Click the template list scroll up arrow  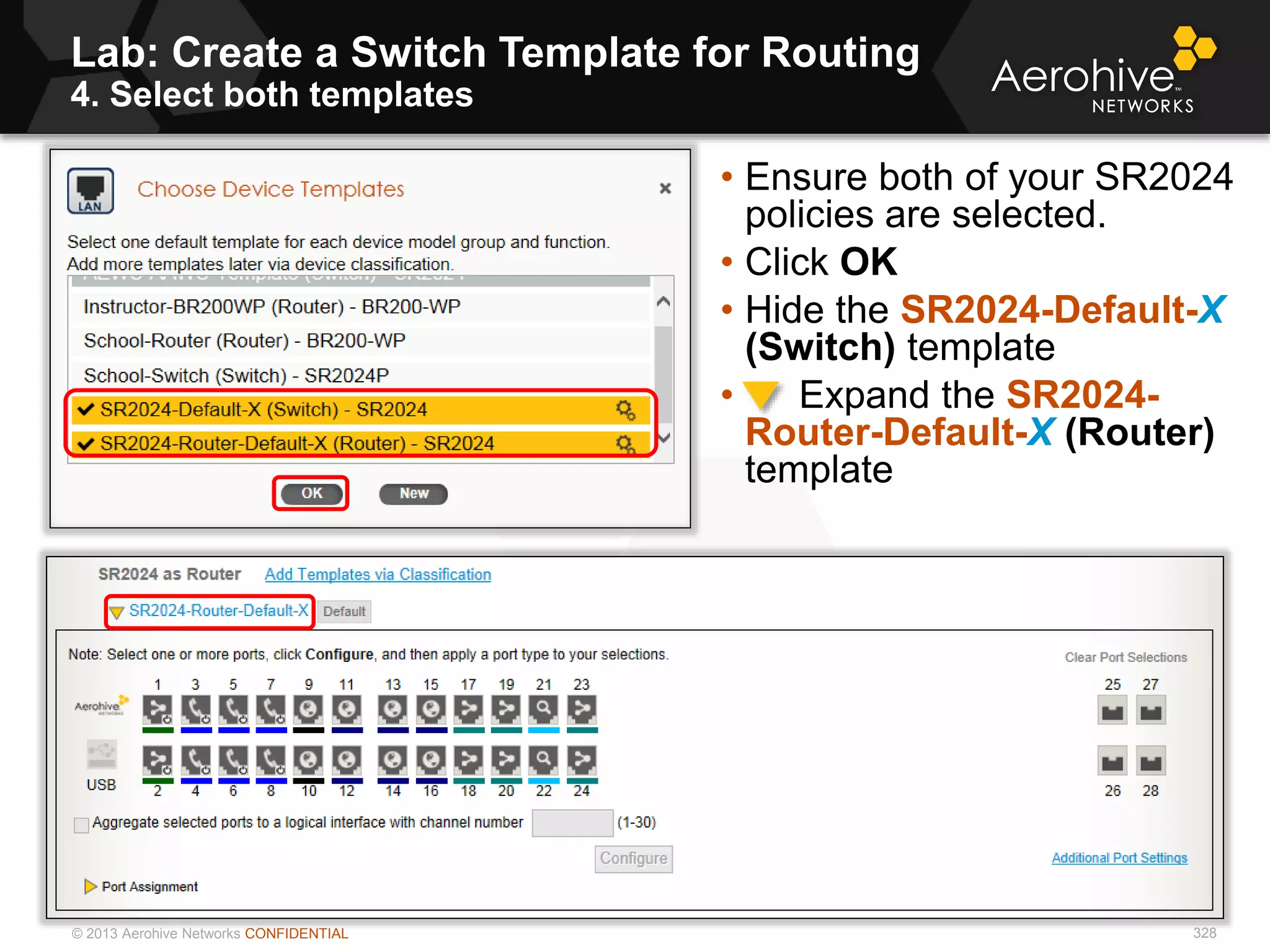tap(664, 302)
